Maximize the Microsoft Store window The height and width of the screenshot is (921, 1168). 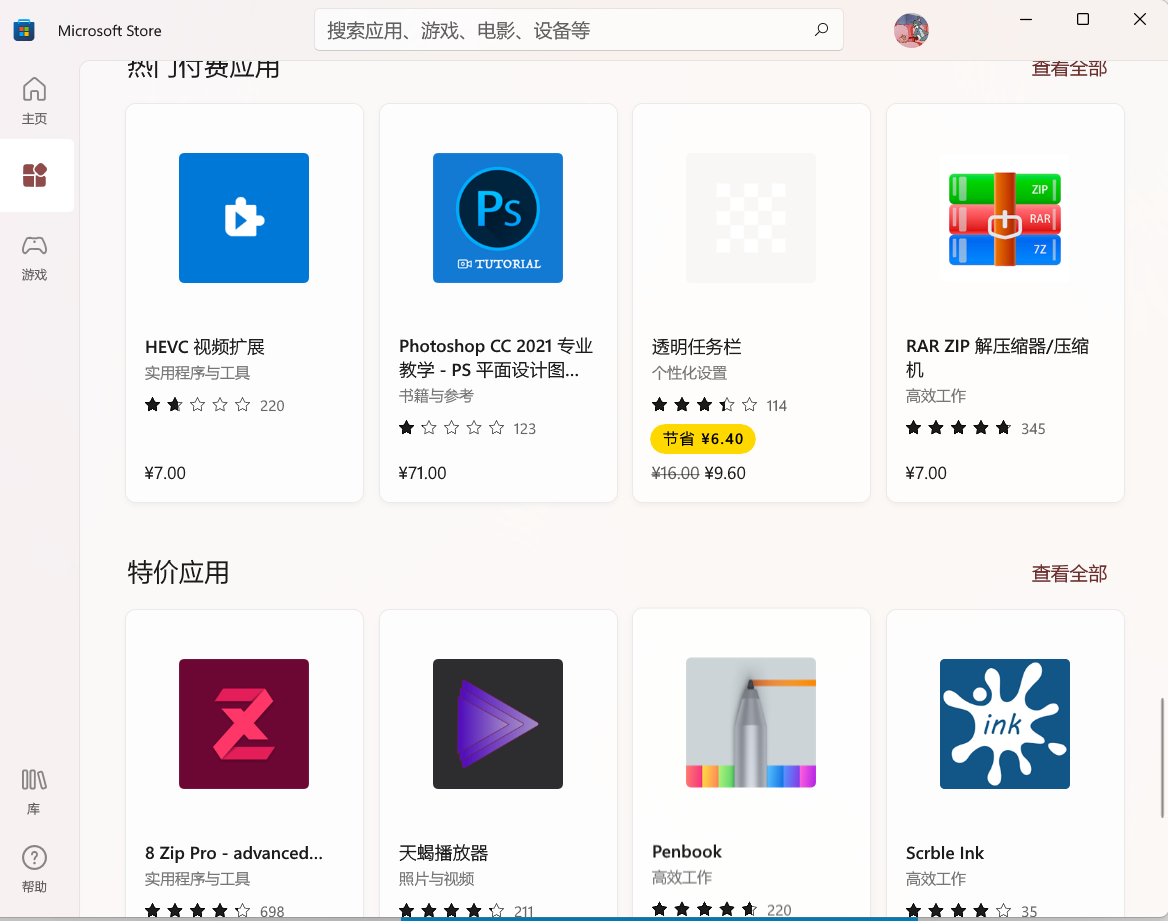click(x=1082, y=19)
